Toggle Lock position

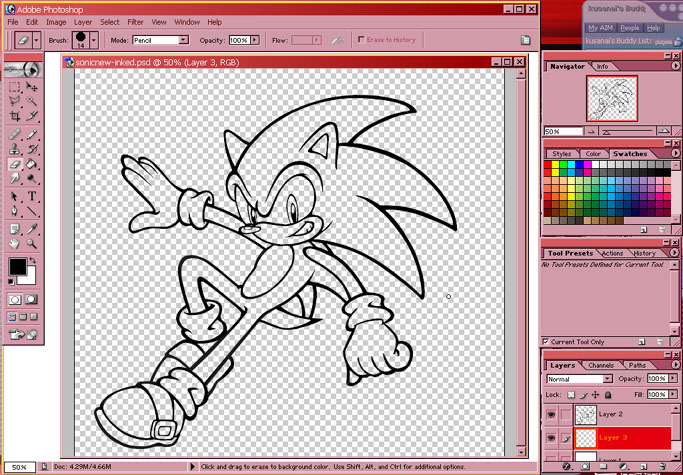click(595, 395)
